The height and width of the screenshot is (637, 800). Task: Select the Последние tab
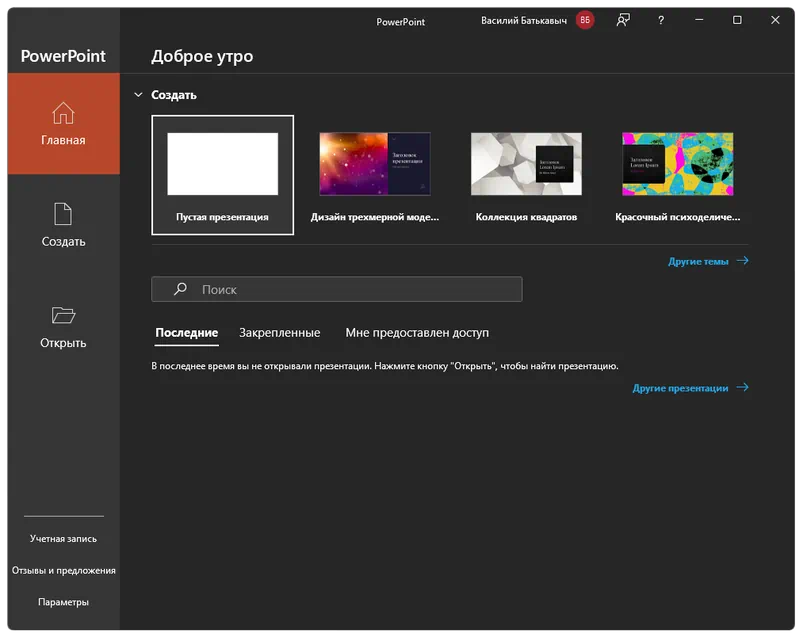point(186,333)
